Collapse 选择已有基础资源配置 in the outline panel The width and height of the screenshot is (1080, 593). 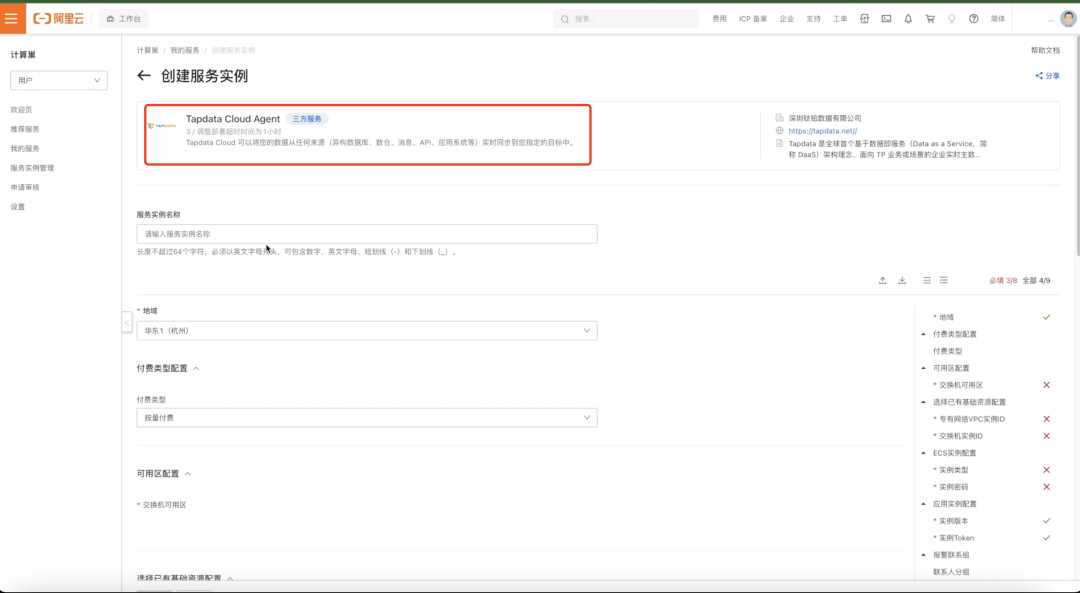tap(924, 402)
